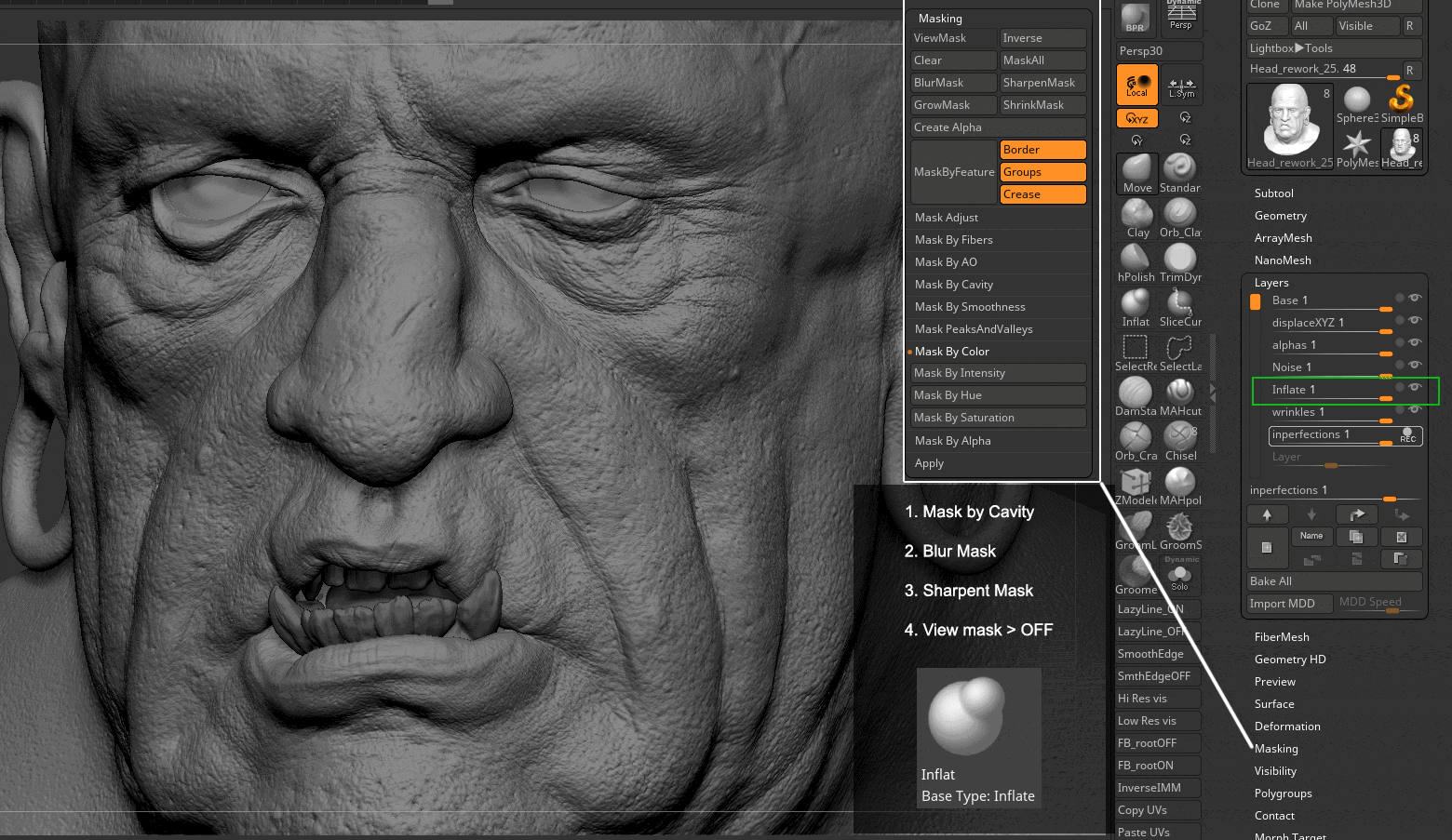Select the Clay brush
The width and height of the screenshot is (1452, 840).
point(1136,219)
